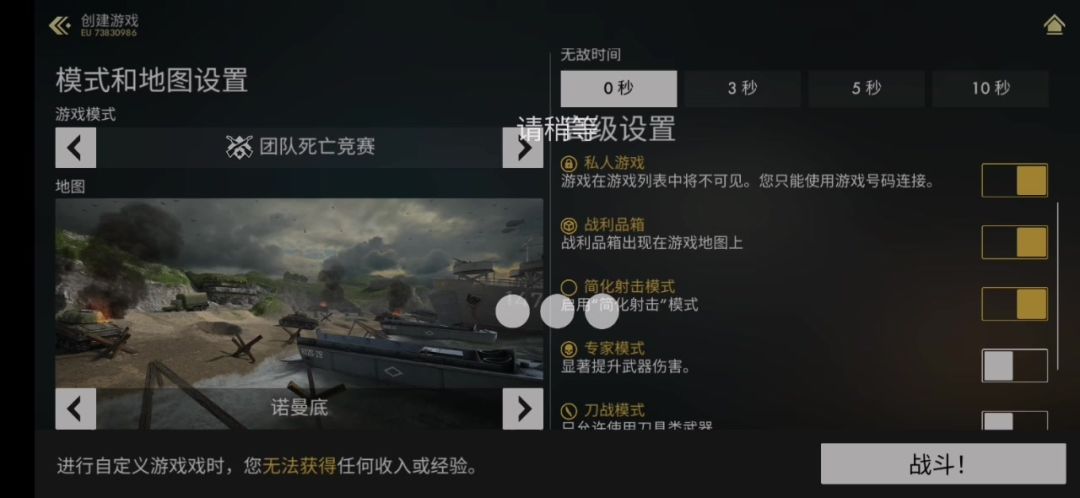Start the match with 战斗! button

click(x=943, y=464)
